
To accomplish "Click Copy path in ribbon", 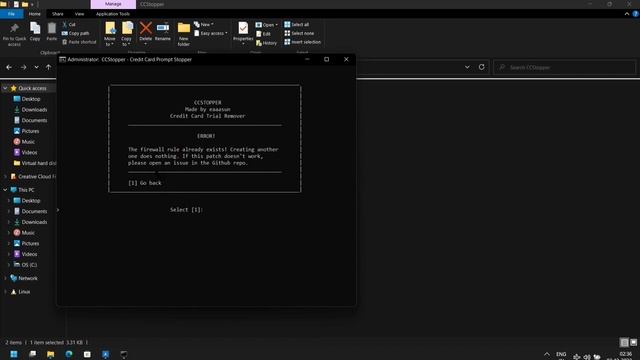I will pos(76,33).
